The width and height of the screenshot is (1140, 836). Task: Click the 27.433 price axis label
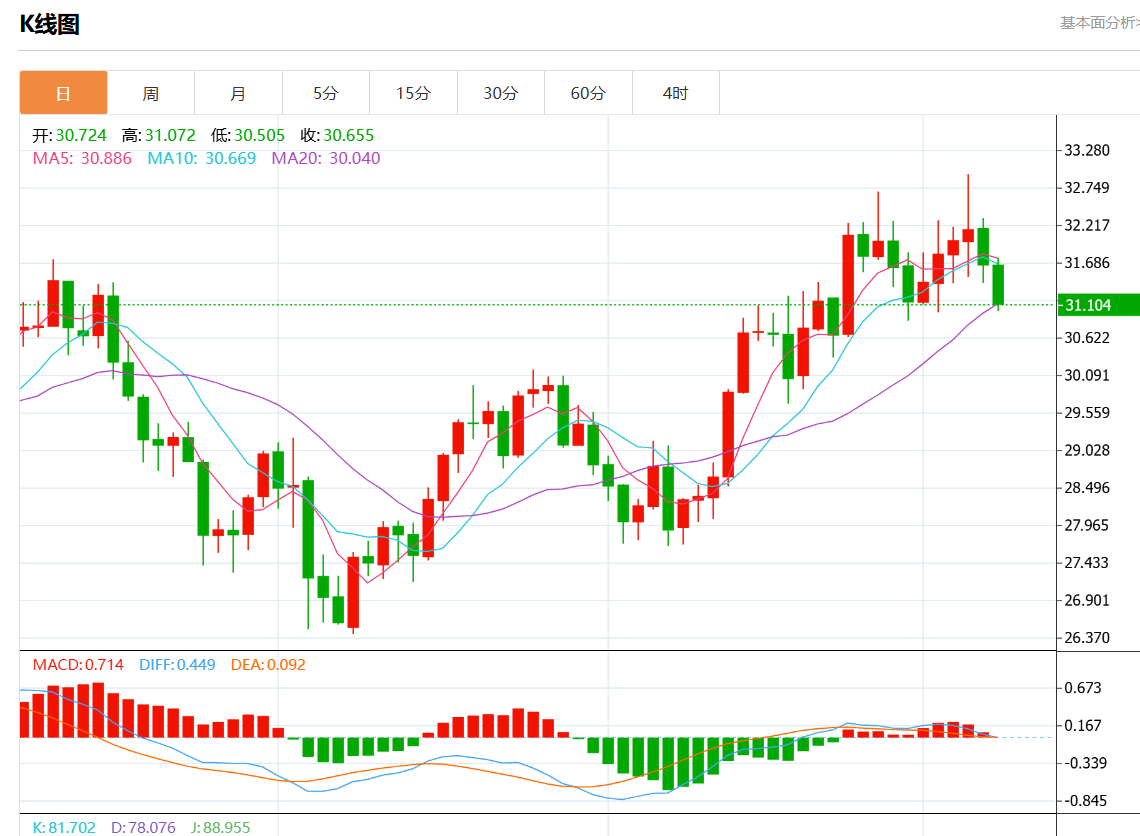coord(1087,563)
